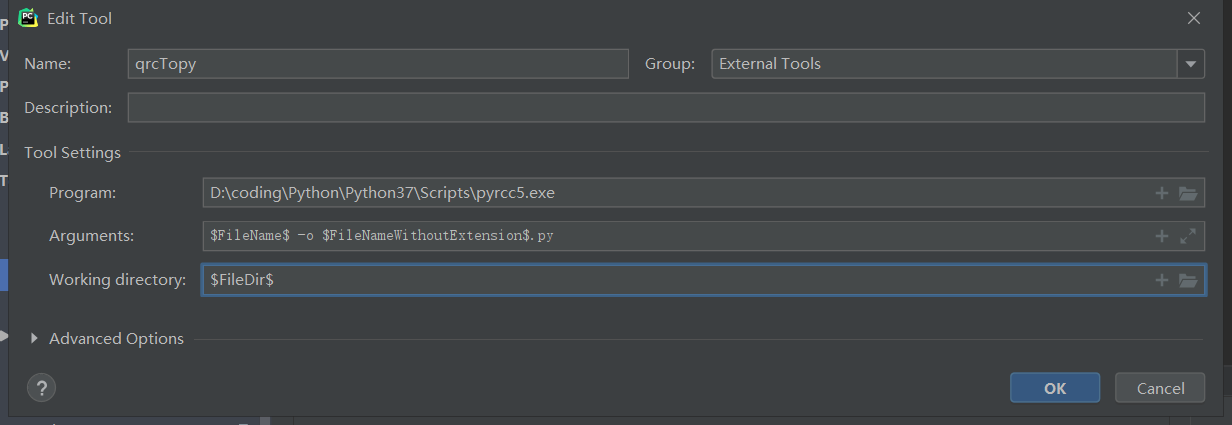Image resolution: width=1232 pixels, height=425 pixels.
Task: Focus the Program path field
Action: click(x=670, y=193)
